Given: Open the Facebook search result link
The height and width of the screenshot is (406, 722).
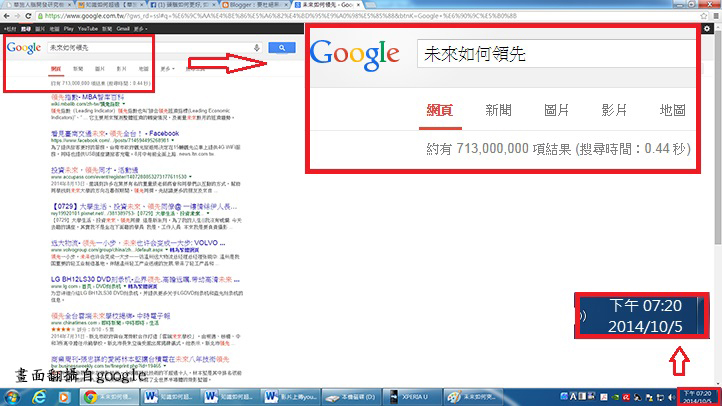Looking at the screenshot, I should (x=115, y=133).
